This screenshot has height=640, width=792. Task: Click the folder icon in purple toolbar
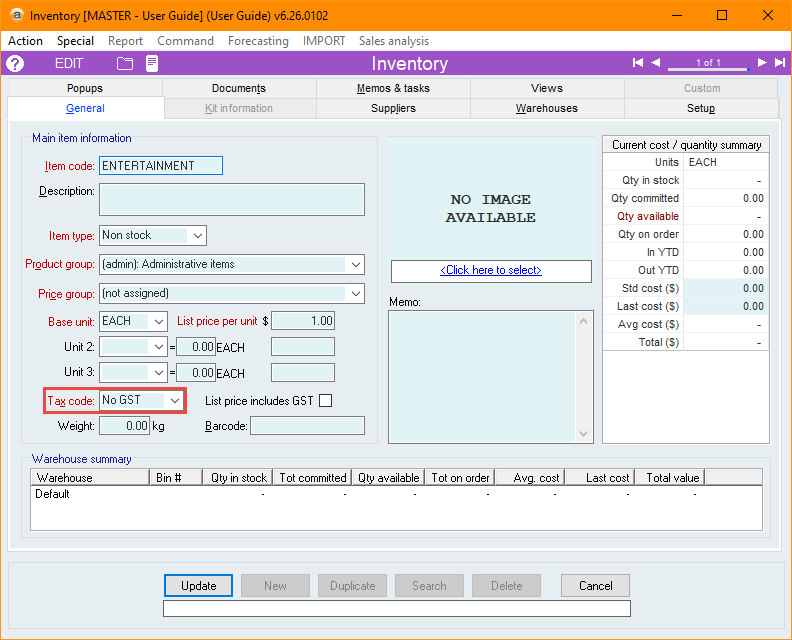click(125, 64)
